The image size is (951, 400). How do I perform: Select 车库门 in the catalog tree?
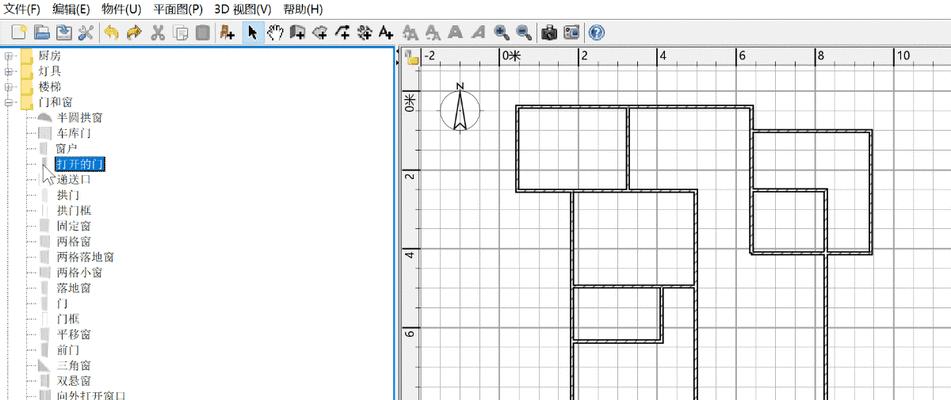point(74,133)
